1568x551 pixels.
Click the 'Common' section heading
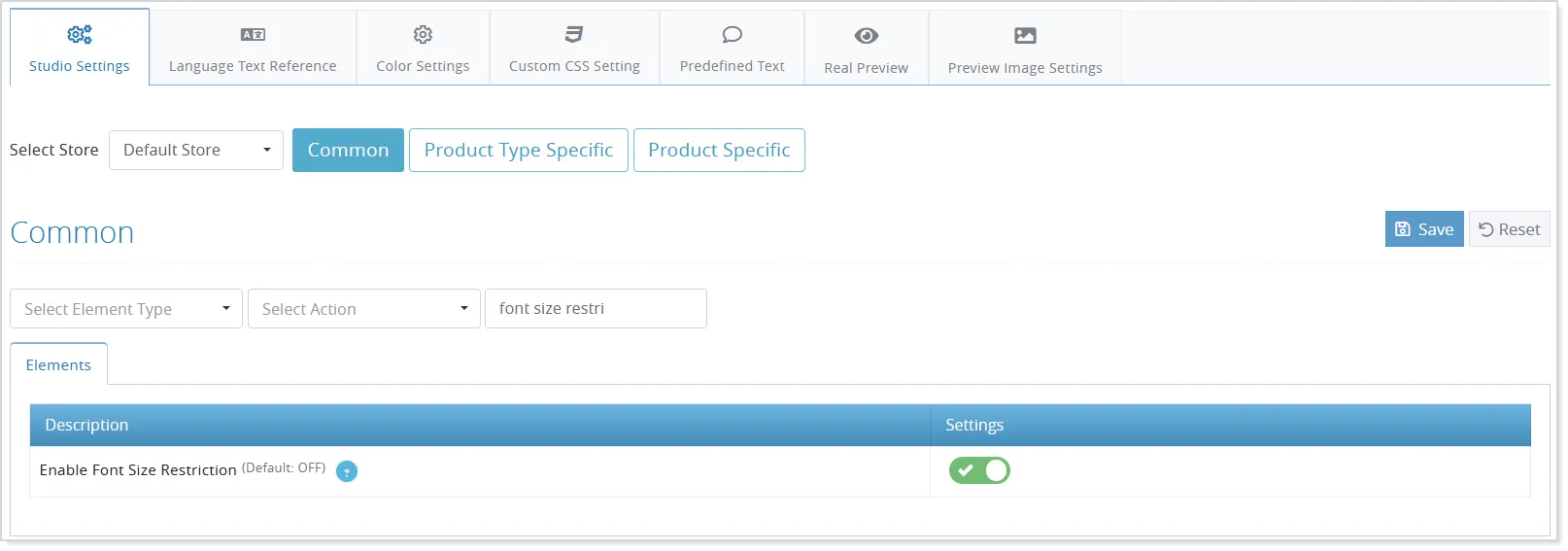coord(72,232)
